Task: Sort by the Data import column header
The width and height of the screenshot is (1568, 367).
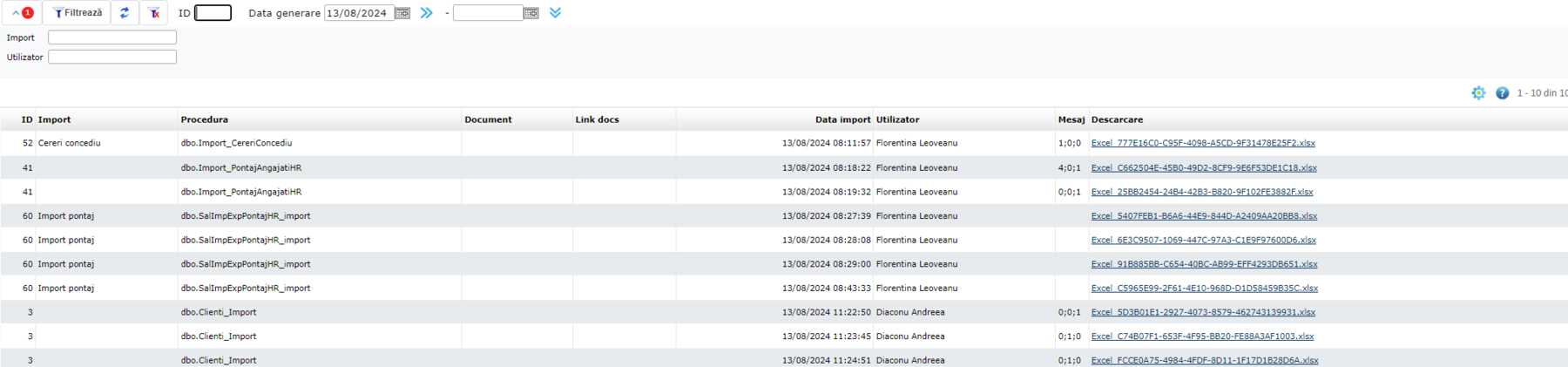Action: (x=842, y=119)
